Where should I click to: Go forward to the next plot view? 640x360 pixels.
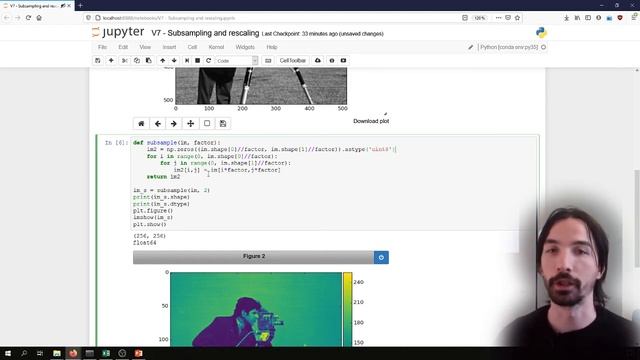click(174, 123)
